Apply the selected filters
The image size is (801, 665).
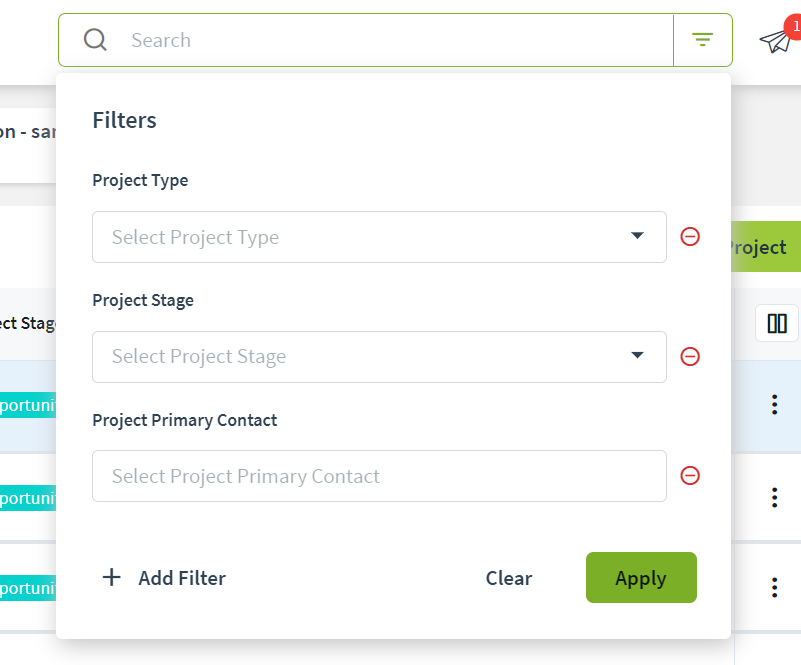click(x=641, y=578)
